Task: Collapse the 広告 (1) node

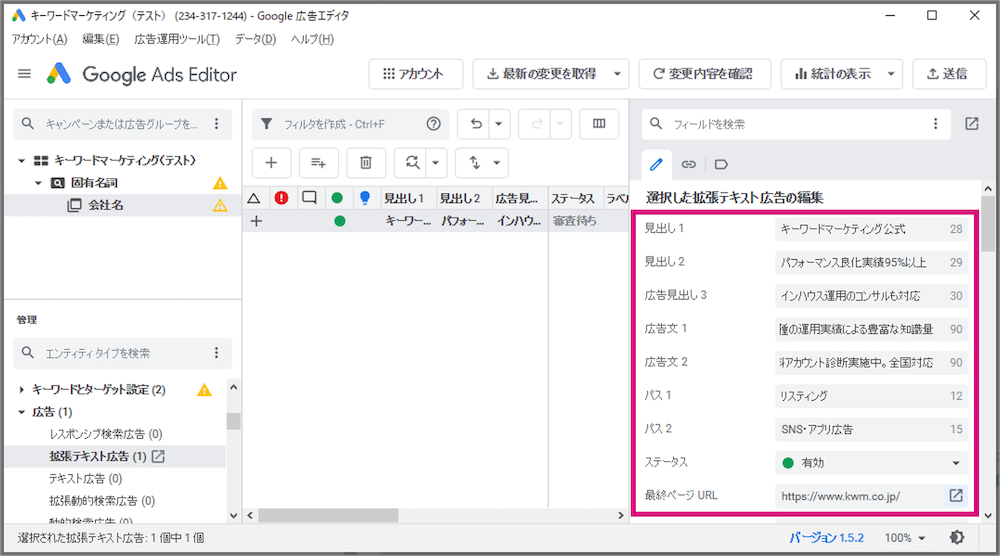Action: click(x=22, y=412)
